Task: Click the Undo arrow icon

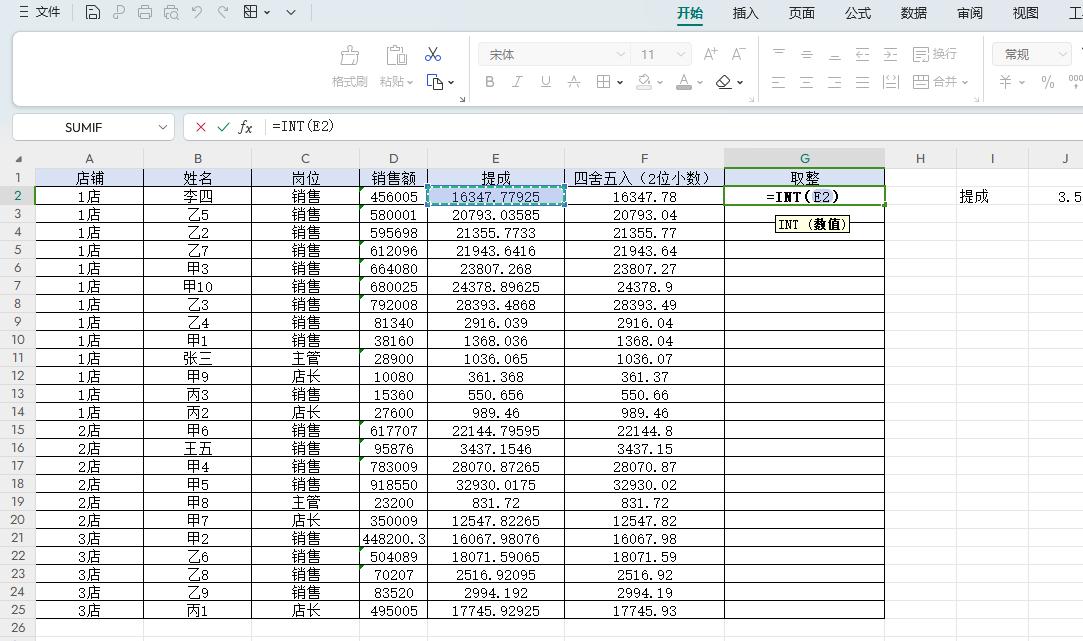Action: 197,12
